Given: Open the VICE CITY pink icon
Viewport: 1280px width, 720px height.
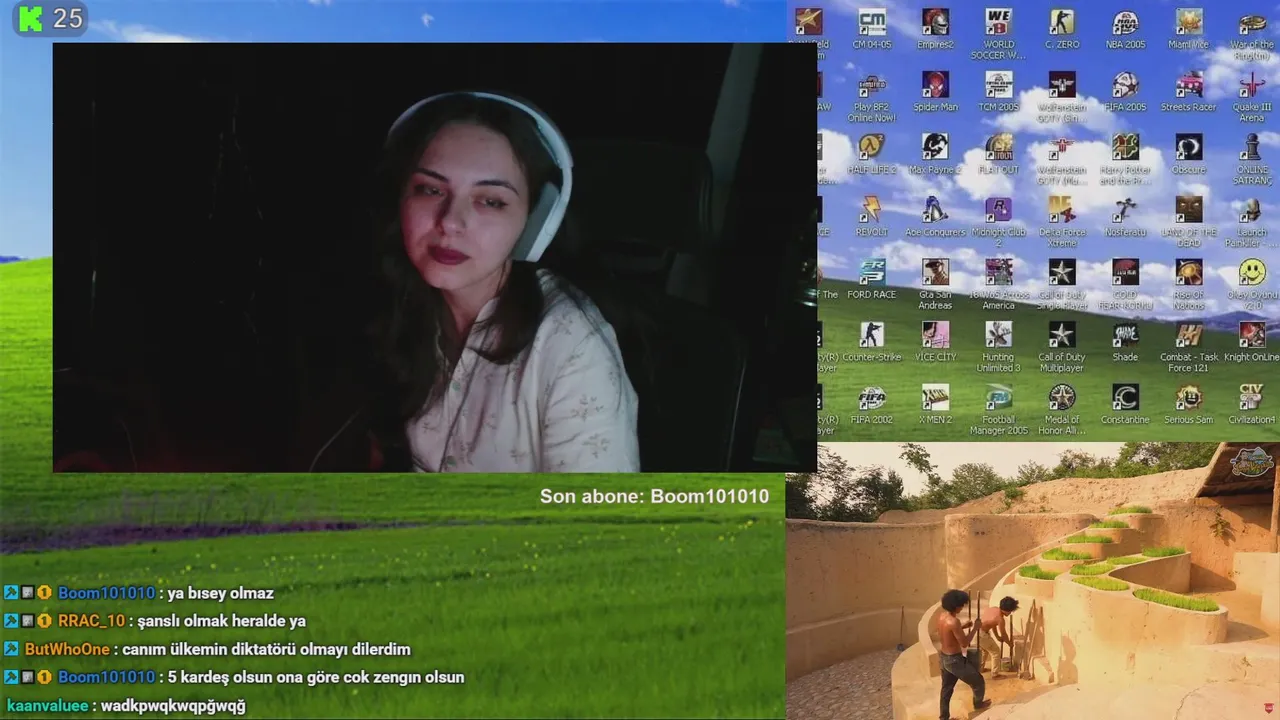Looking at the screenshot, I should 935,342.
